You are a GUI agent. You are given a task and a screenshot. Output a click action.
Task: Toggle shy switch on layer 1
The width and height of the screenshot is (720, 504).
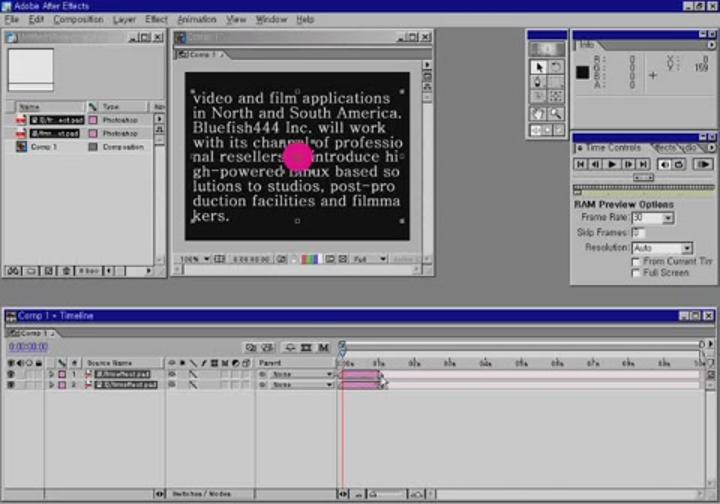(172, 374)
